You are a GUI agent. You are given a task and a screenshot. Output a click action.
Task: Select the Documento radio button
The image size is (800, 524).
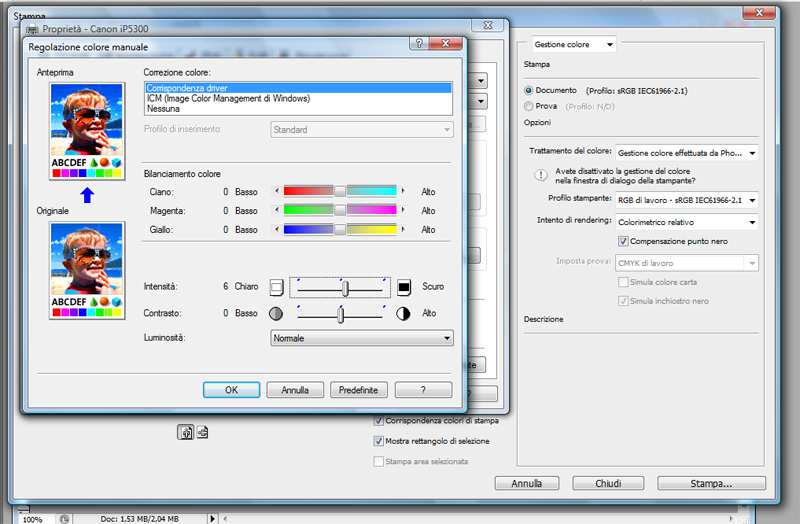pos(529,90)
